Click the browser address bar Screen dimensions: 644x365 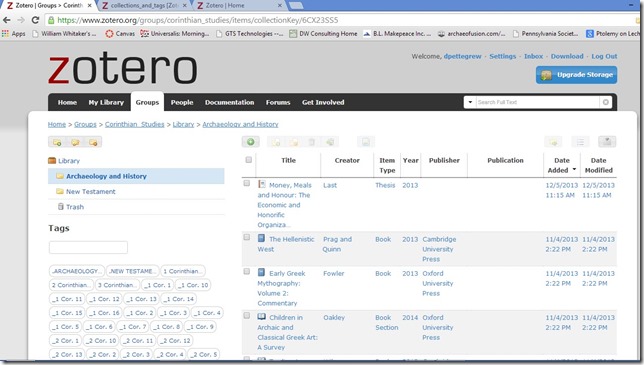pyautogui.click(x=341, y=20)
